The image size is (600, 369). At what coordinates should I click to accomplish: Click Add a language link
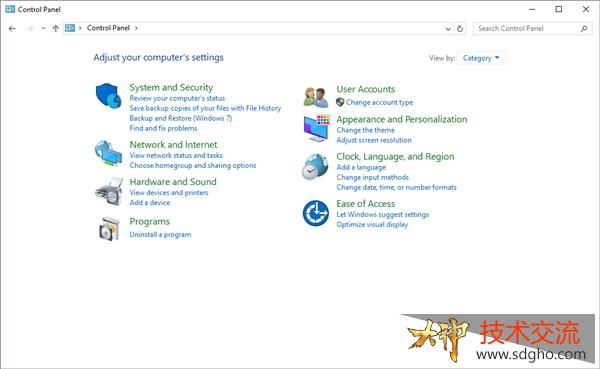coord(361,167)
